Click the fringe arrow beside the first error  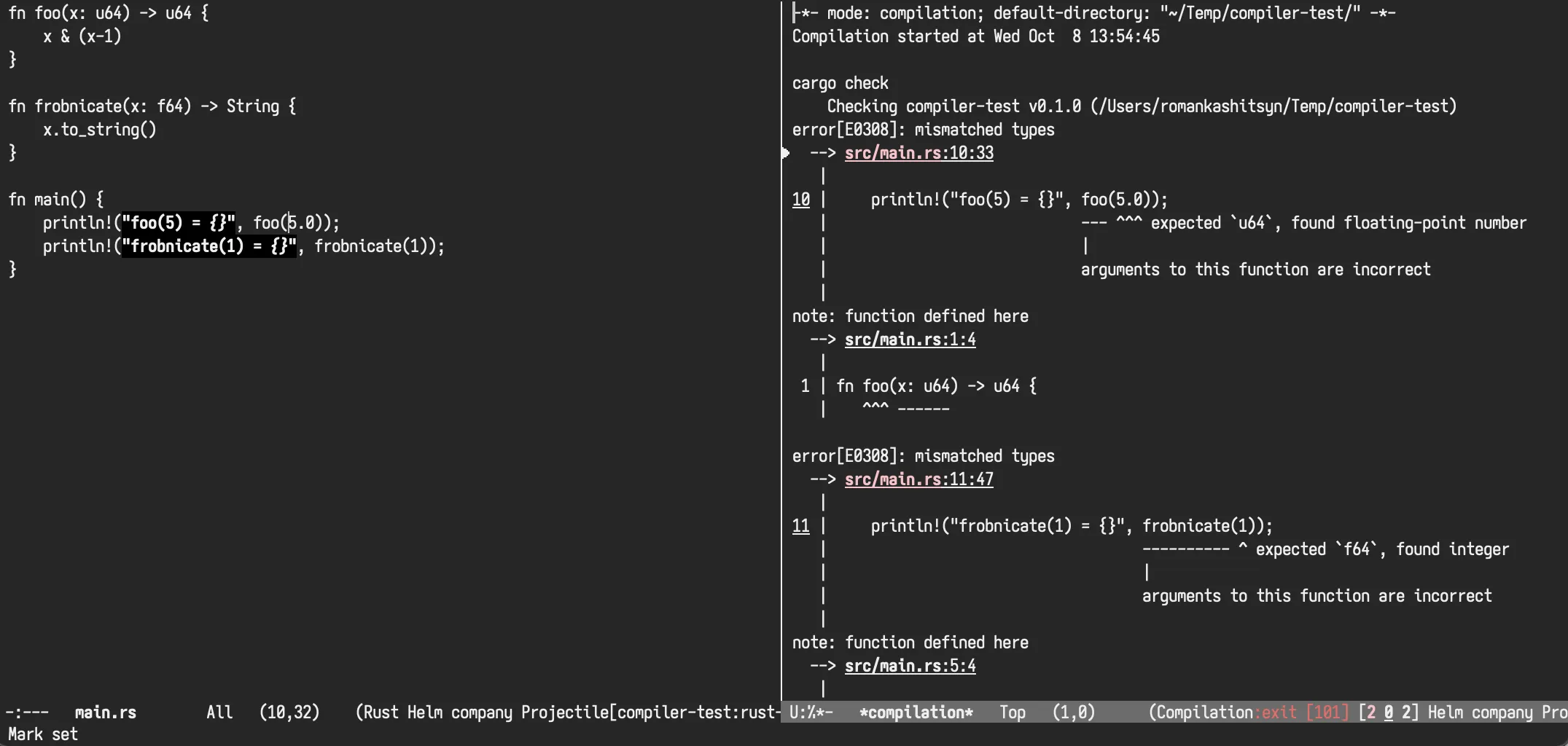(786, 153)
